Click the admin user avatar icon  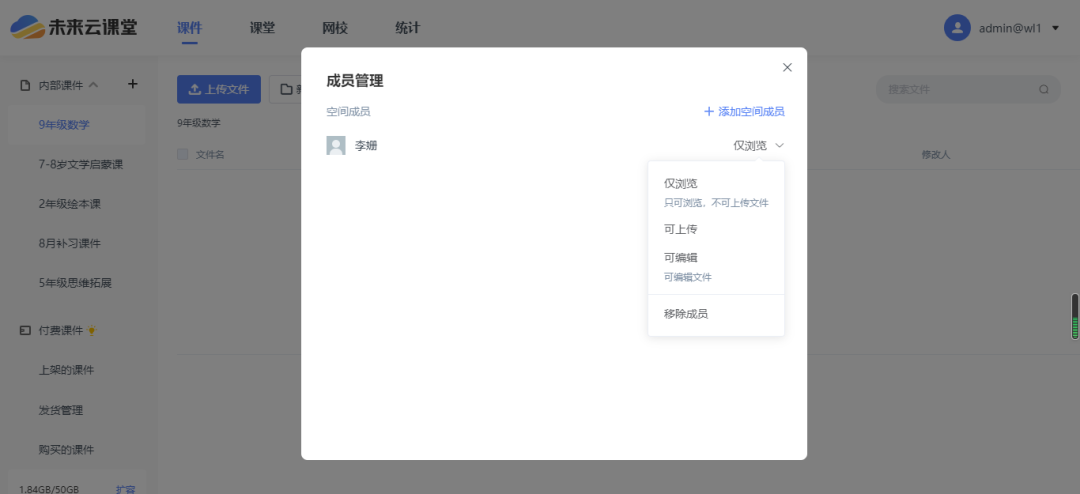click(x=957, y=28)
